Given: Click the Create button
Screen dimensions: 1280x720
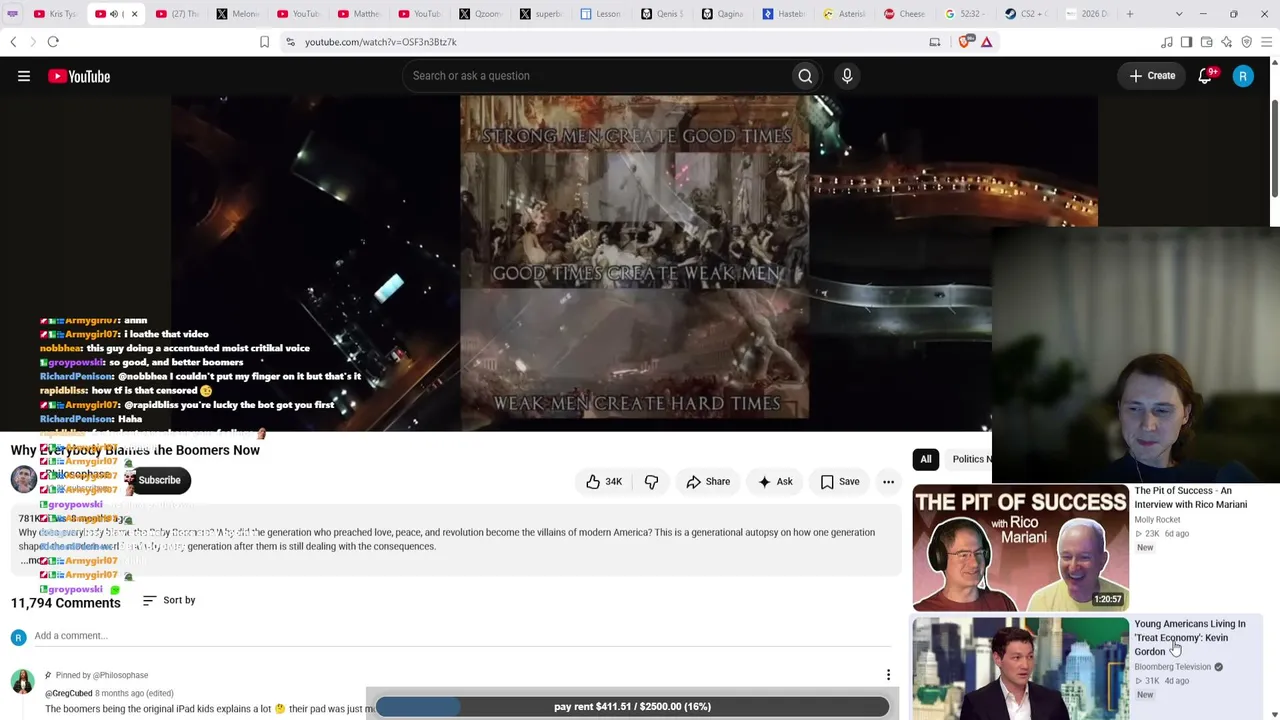Looking at the screenshot, I should point(1153,76).
